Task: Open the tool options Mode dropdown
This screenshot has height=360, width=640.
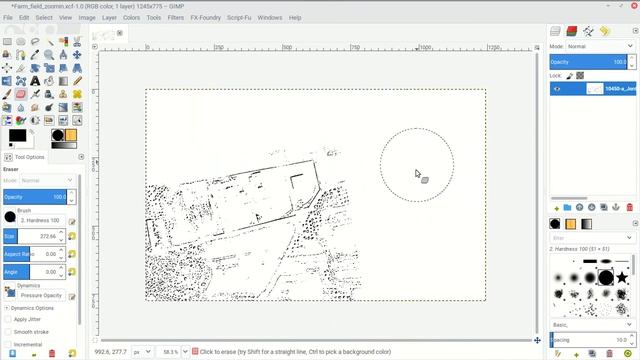Action: coord(47,180)
